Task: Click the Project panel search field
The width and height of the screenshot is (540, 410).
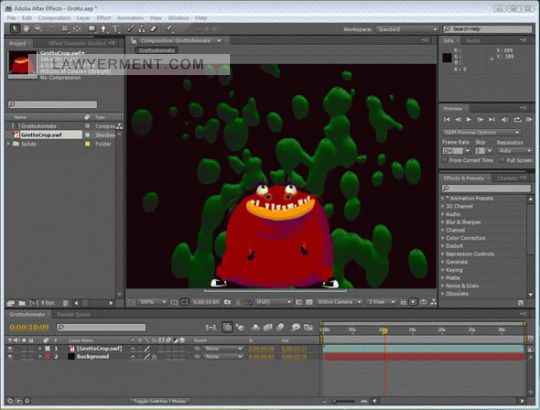Action: (x=53, y=104)
